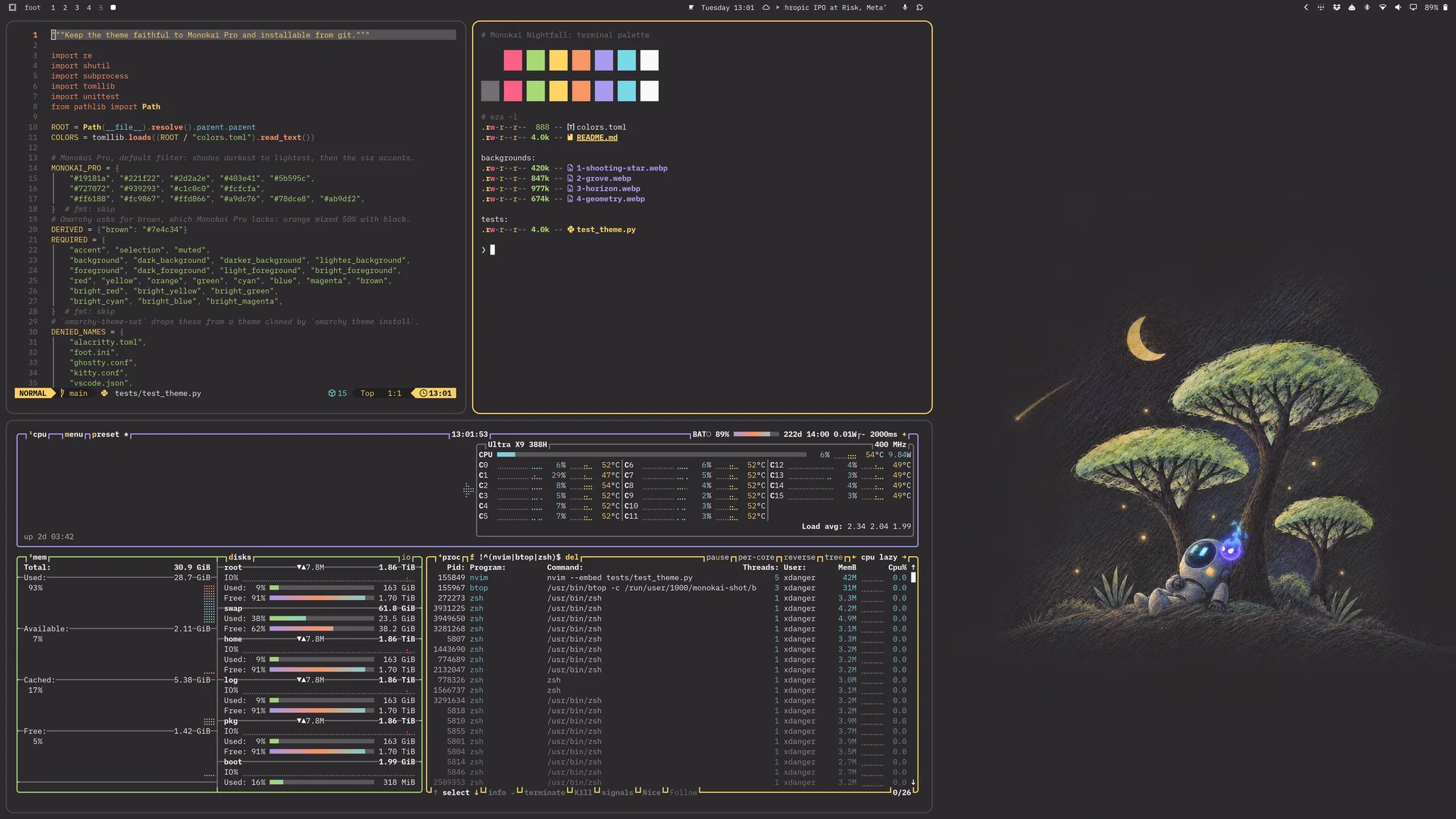This screenshot has height=819, width=1456.
Task: Click the robot head tray icon
Action: coord(1351,8)
